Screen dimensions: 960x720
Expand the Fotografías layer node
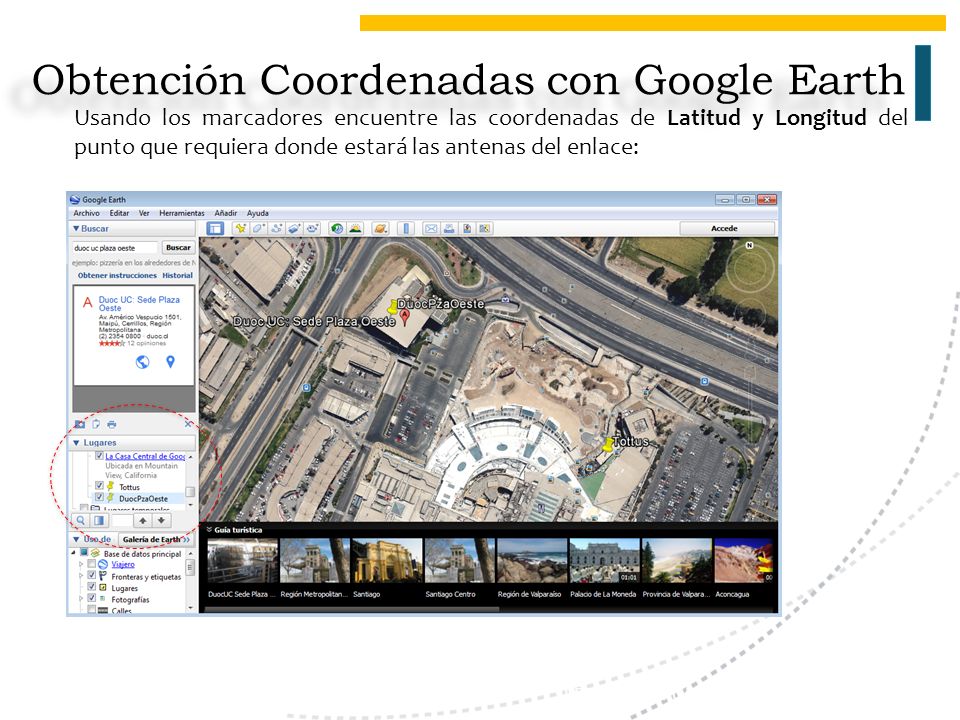click(x=81, y=599)
